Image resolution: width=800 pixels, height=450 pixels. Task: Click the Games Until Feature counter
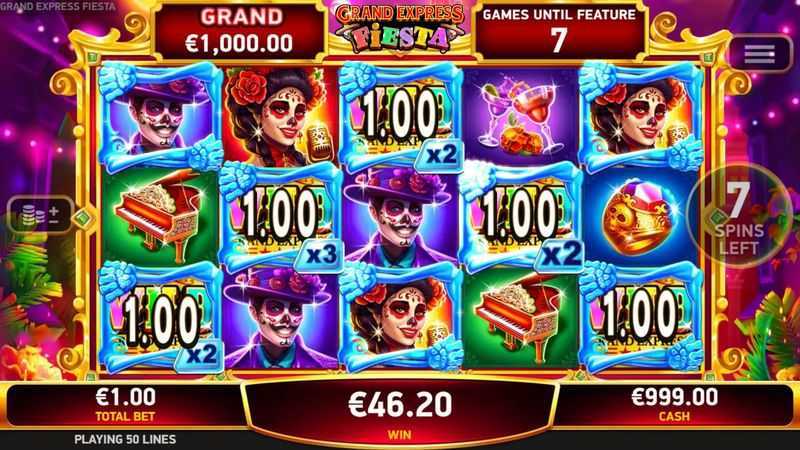[x=560, y=32]
